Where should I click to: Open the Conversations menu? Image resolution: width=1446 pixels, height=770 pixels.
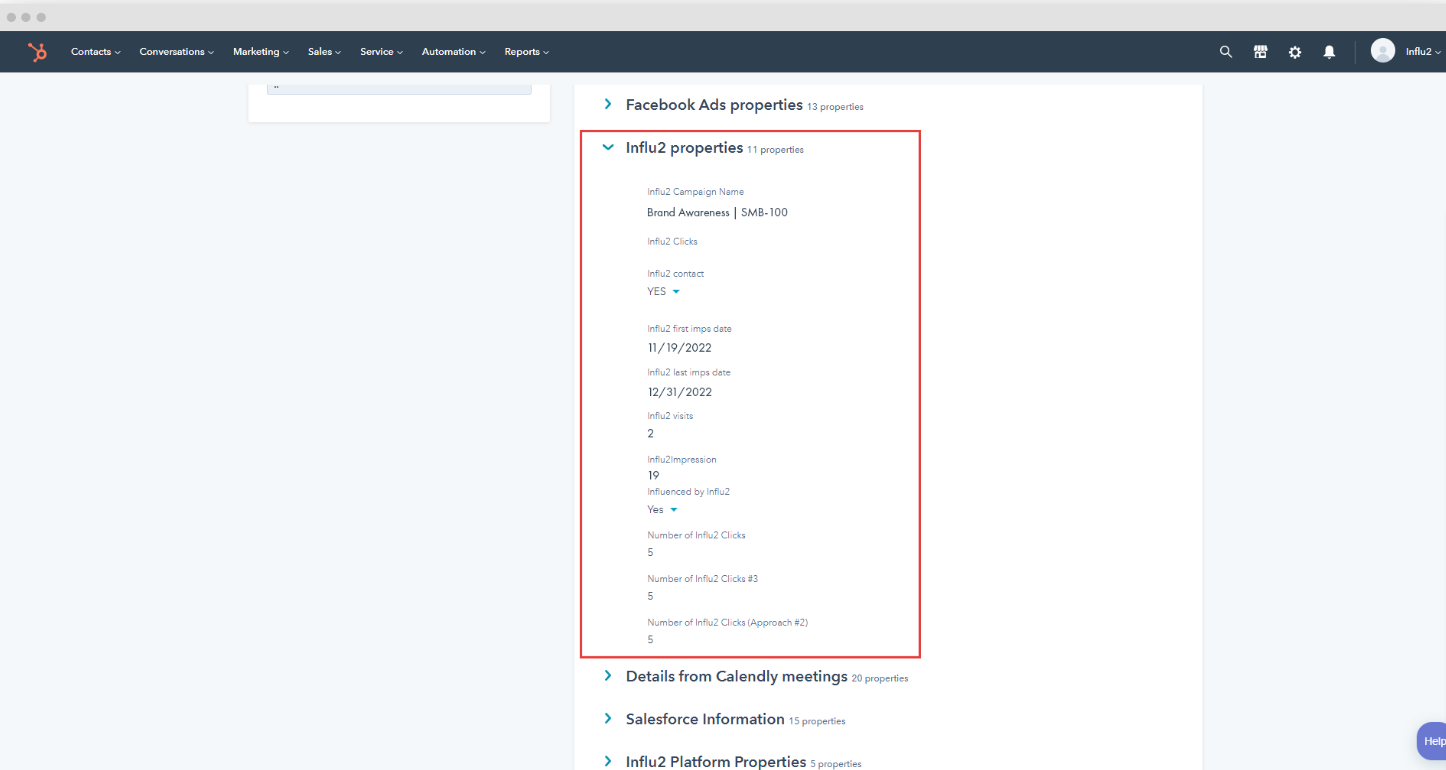click(x=177, y=52)
